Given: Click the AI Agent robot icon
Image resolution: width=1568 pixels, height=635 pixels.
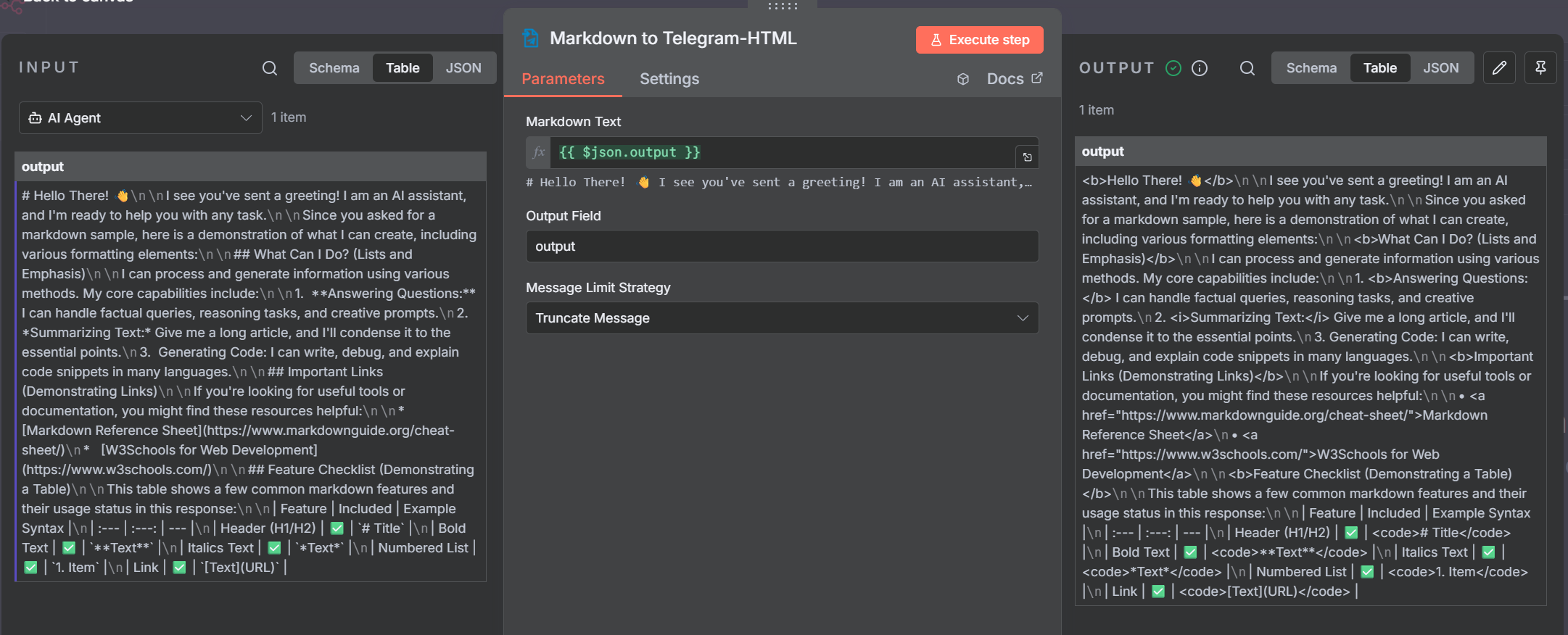Looking at the screenshot, I should click(35, 118).
